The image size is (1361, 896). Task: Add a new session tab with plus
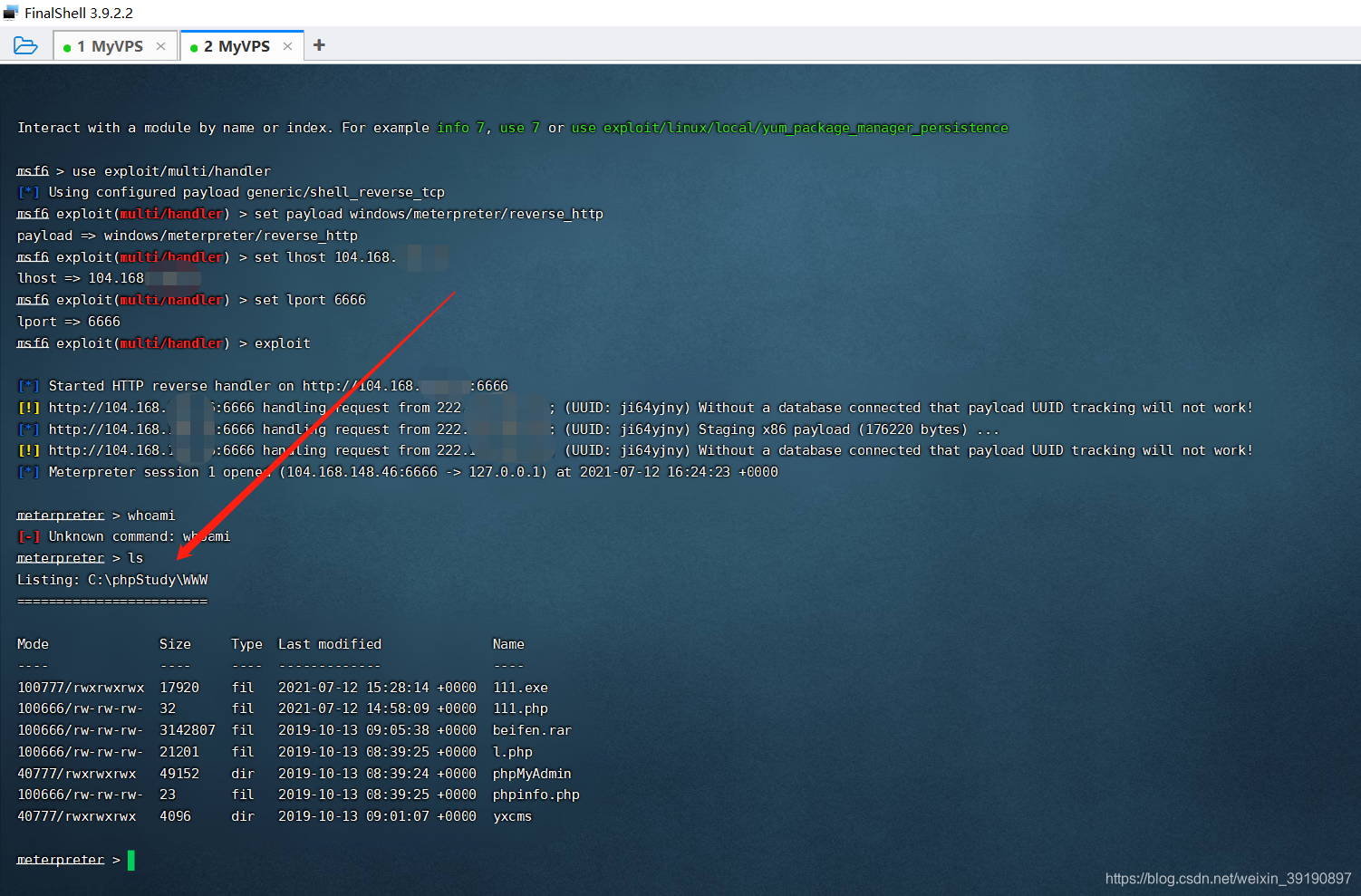[x=319, y=45]
